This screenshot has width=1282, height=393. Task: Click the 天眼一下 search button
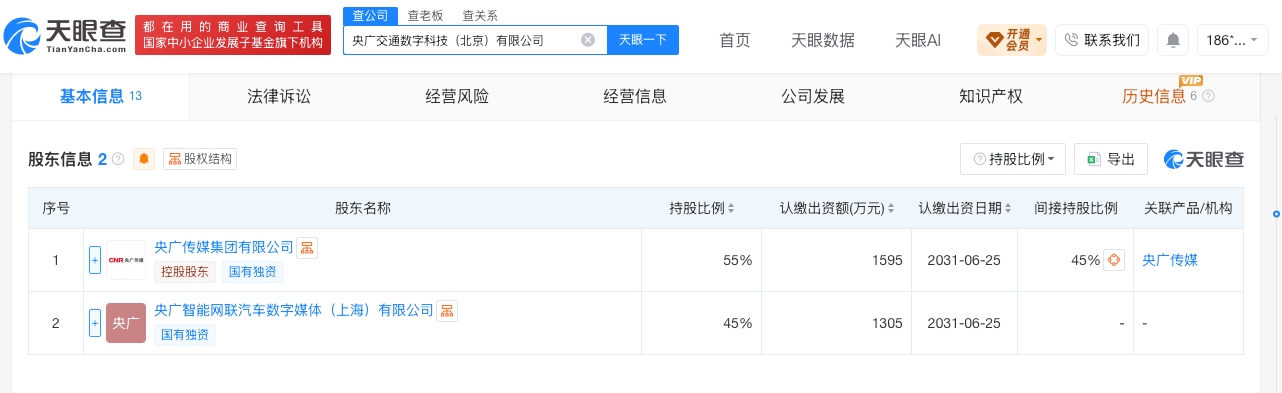(x=643, y=40)
